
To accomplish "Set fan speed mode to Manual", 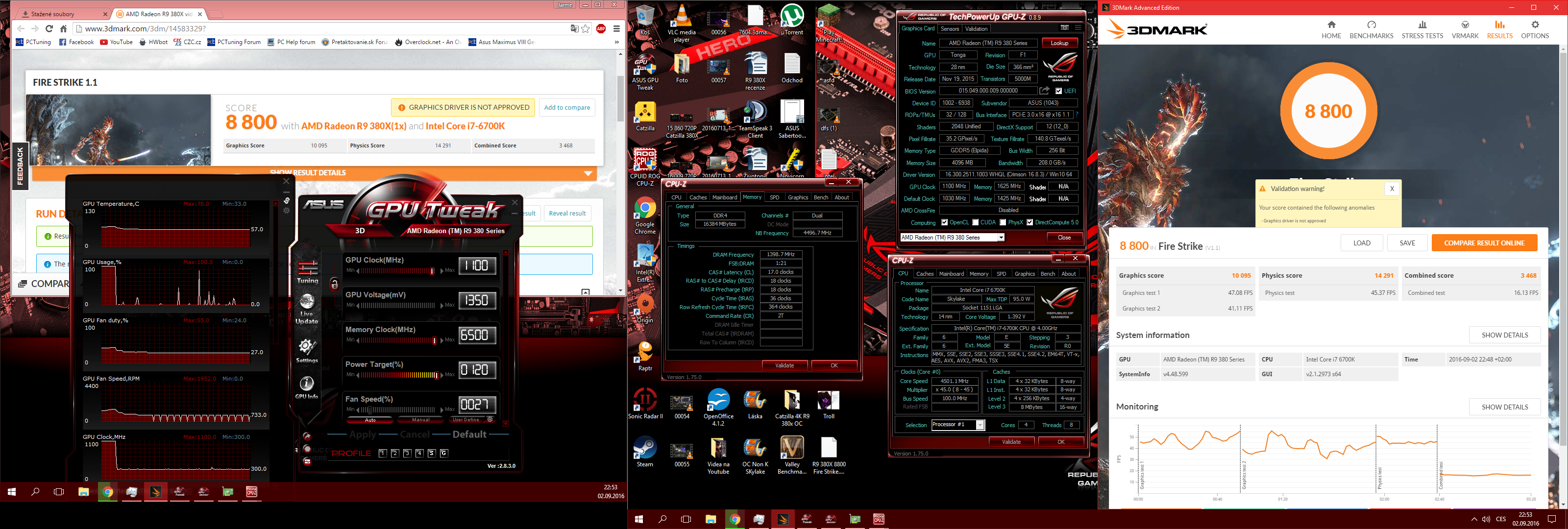I will click(x=420, y=420).
